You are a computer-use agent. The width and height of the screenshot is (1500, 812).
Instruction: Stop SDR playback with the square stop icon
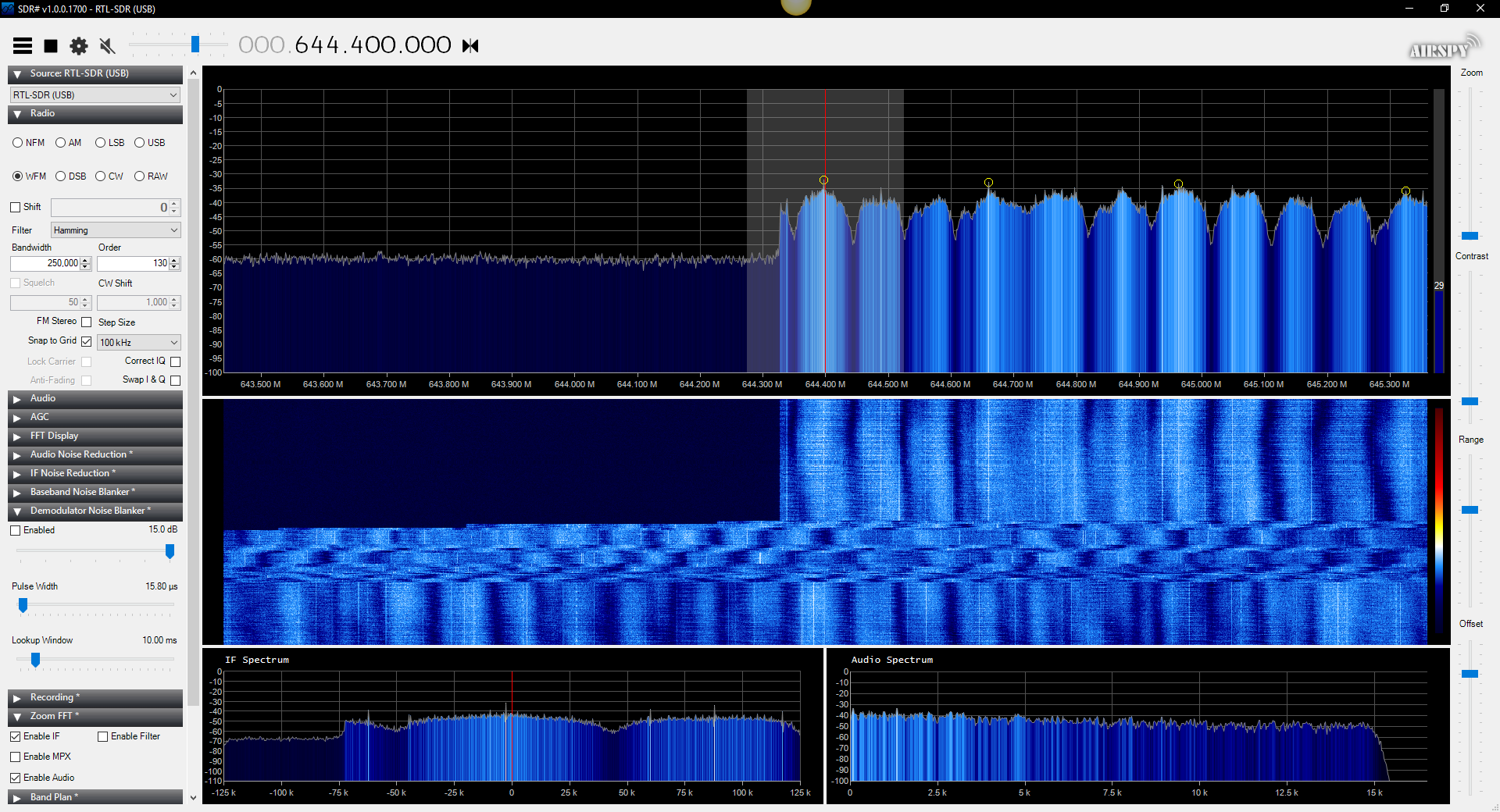[x=50, y=45]
